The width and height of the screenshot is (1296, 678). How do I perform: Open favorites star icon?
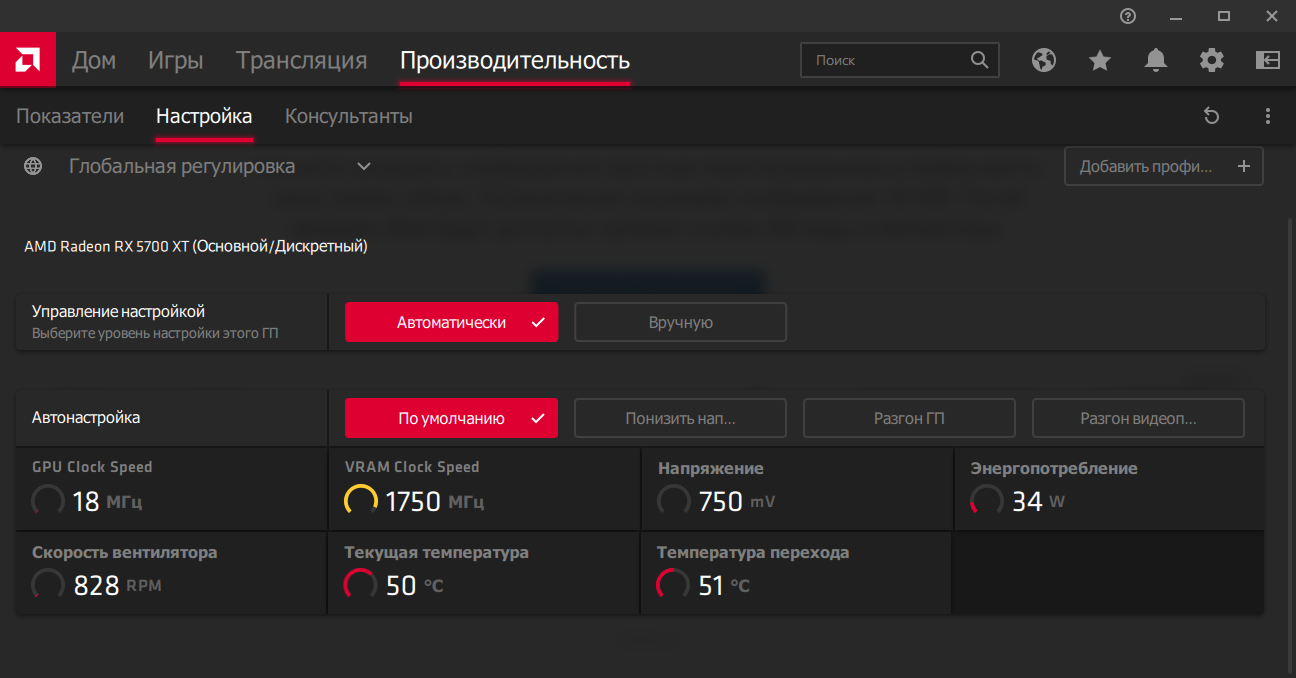click(1100, 61)
